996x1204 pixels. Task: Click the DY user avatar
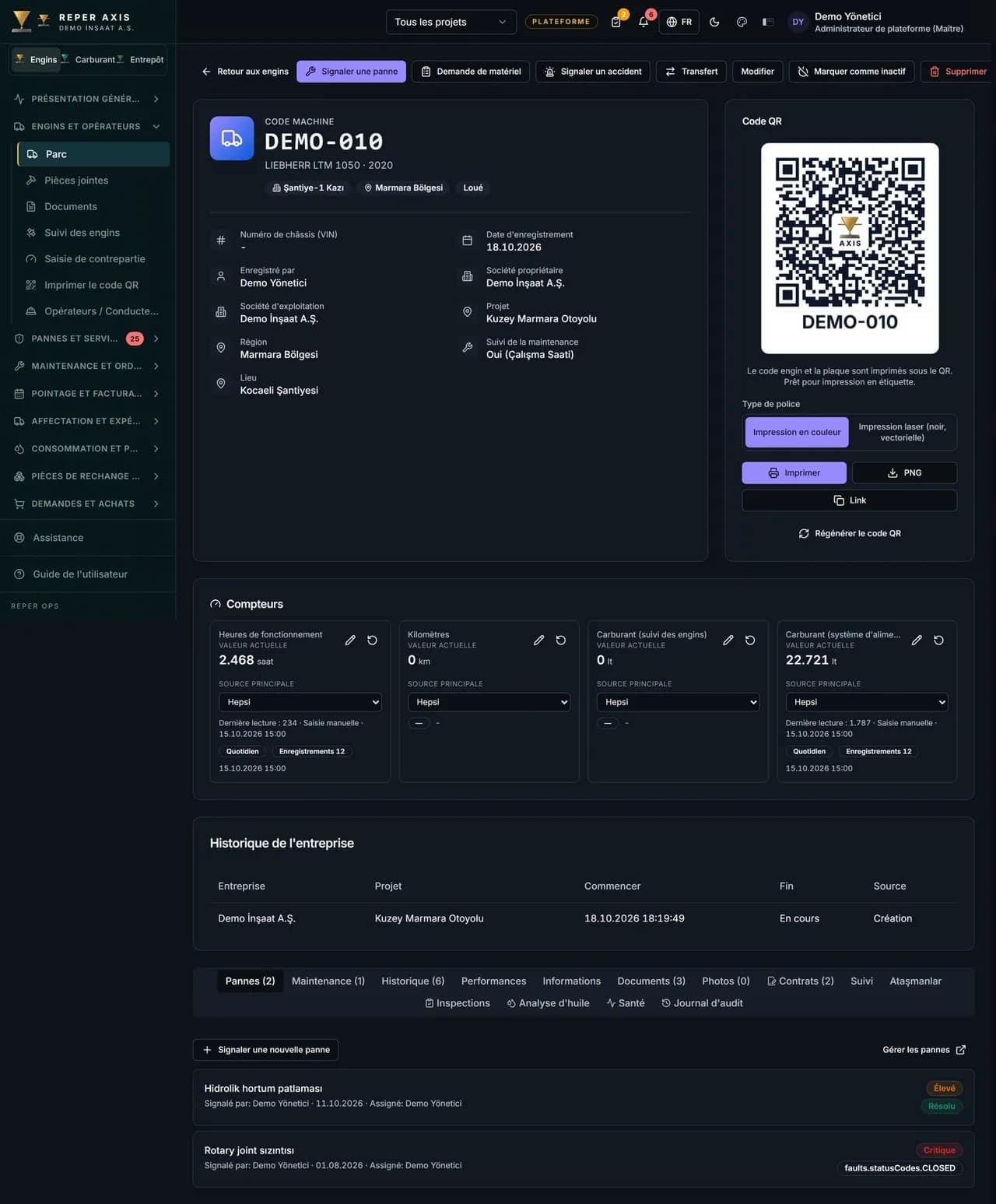pos(798,22)
